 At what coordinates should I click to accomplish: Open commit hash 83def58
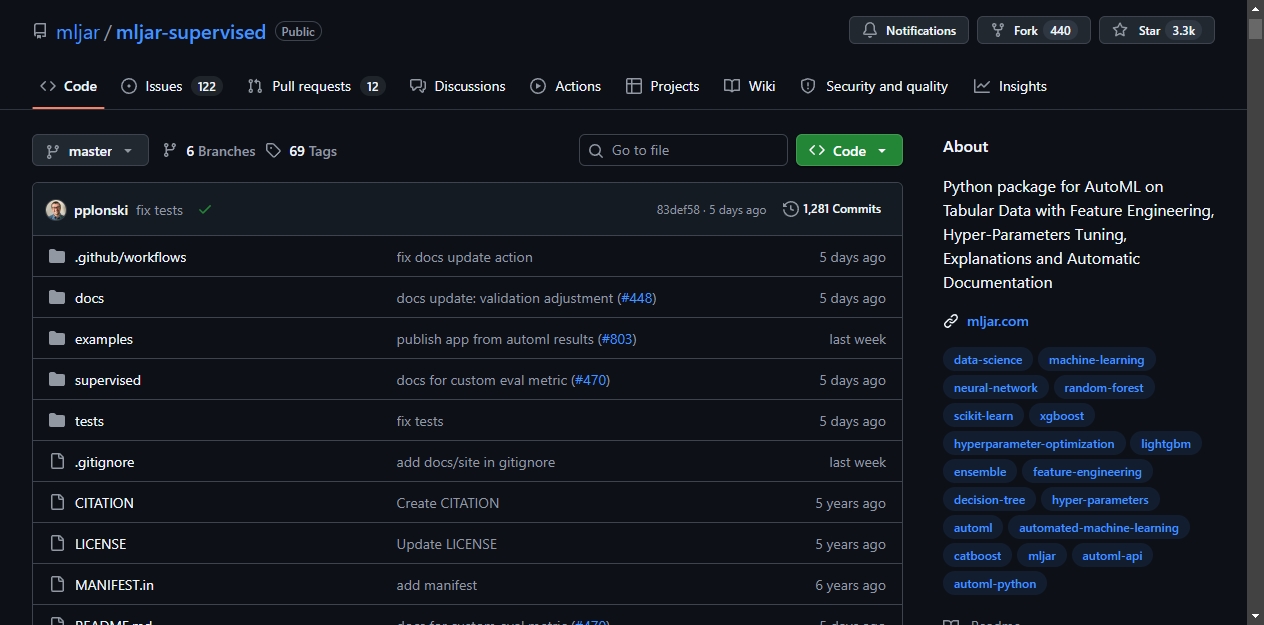(678, 210)
